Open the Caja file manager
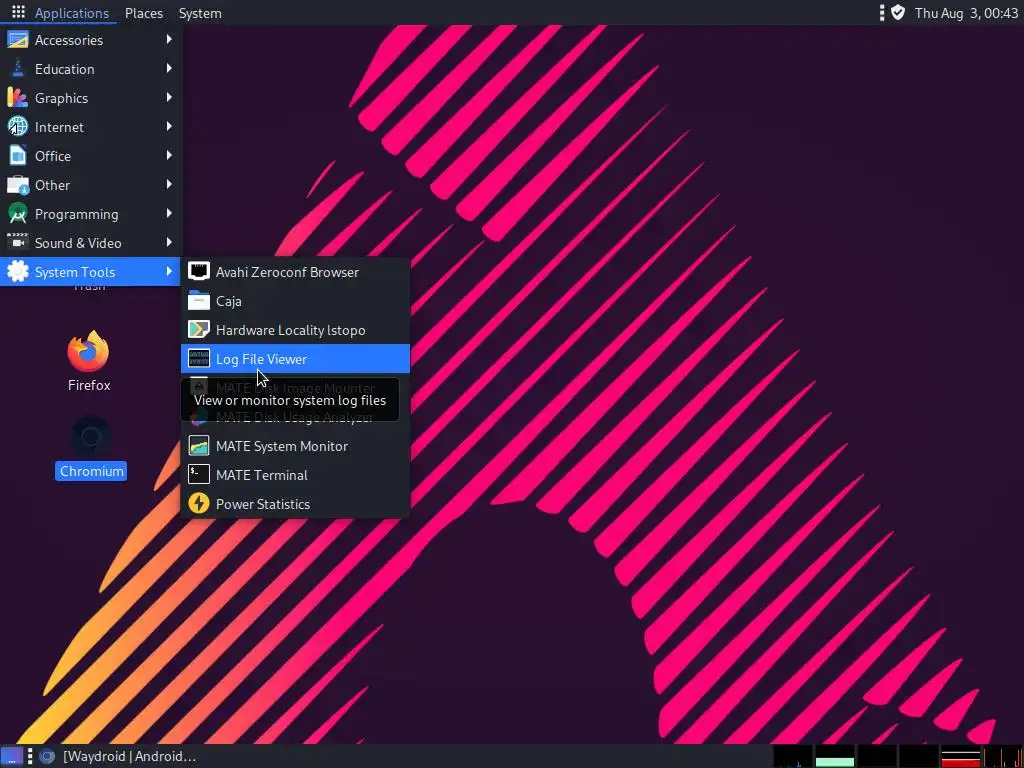Screen dimensions: 1024x768 pos(295,301)
